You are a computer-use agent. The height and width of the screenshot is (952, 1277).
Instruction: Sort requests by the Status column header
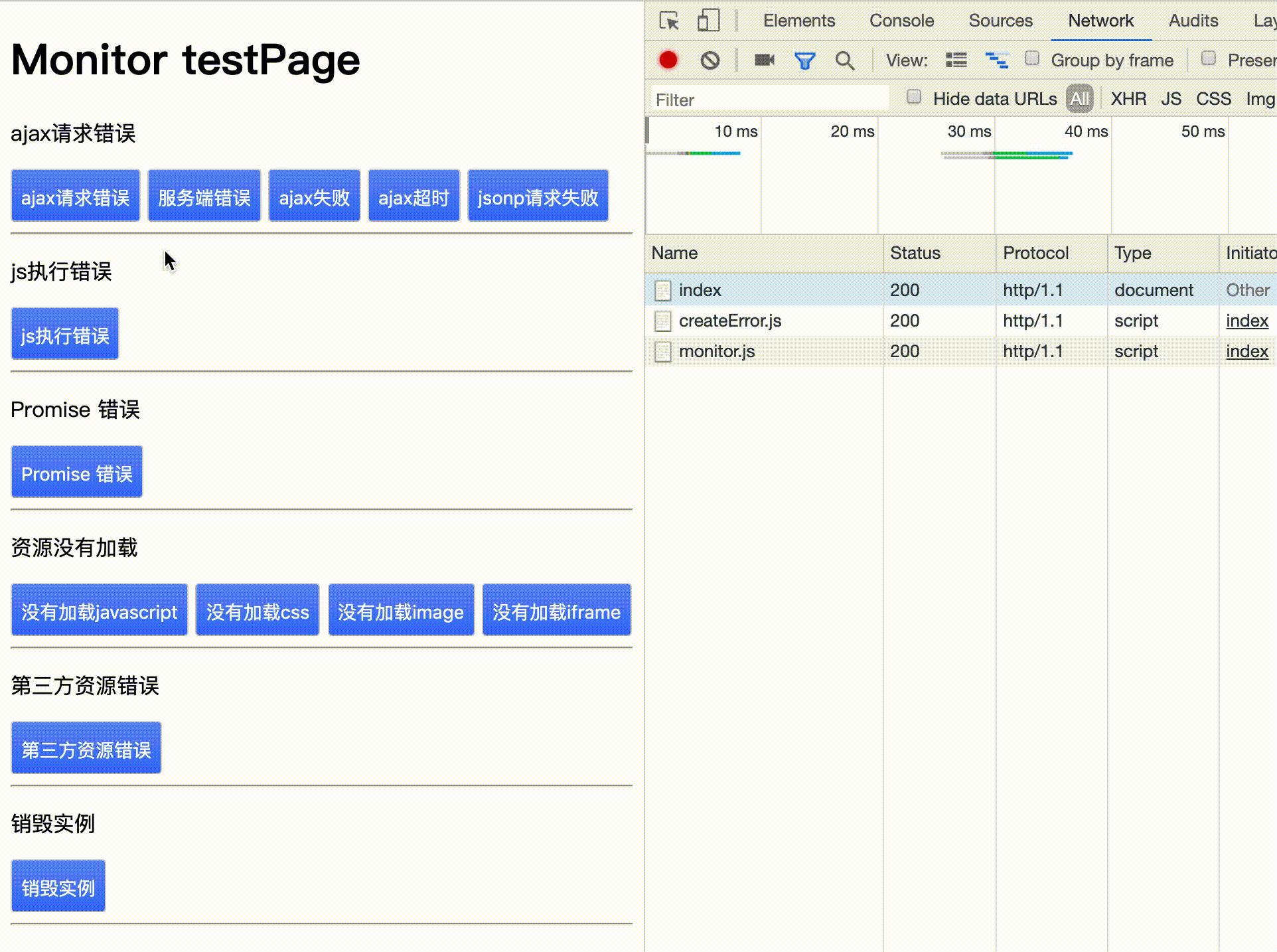point(939,253)
